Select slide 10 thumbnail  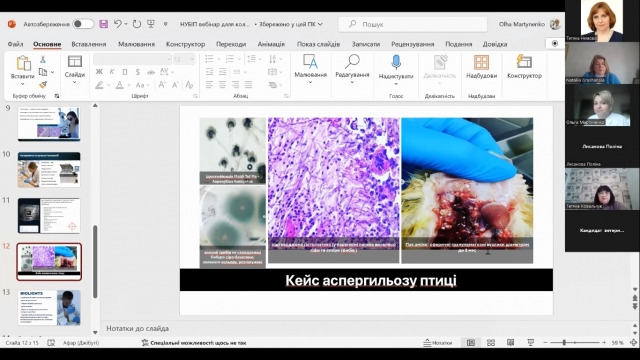[49, 169]
